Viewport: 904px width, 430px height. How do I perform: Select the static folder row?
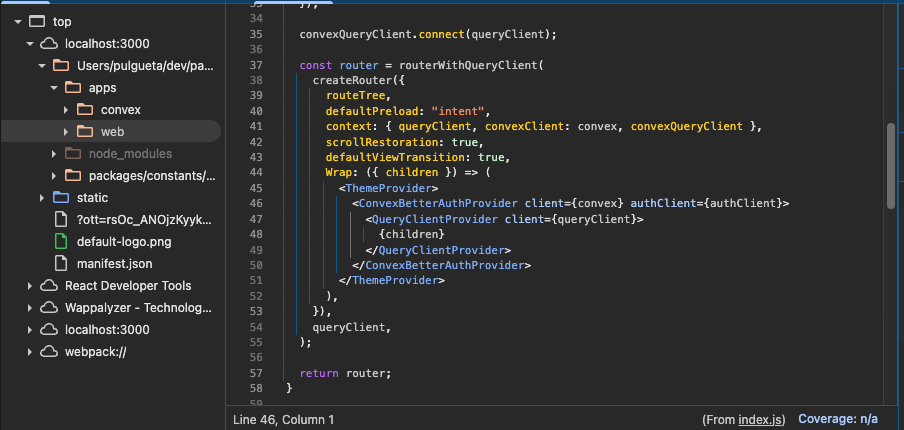coord(111,198)
